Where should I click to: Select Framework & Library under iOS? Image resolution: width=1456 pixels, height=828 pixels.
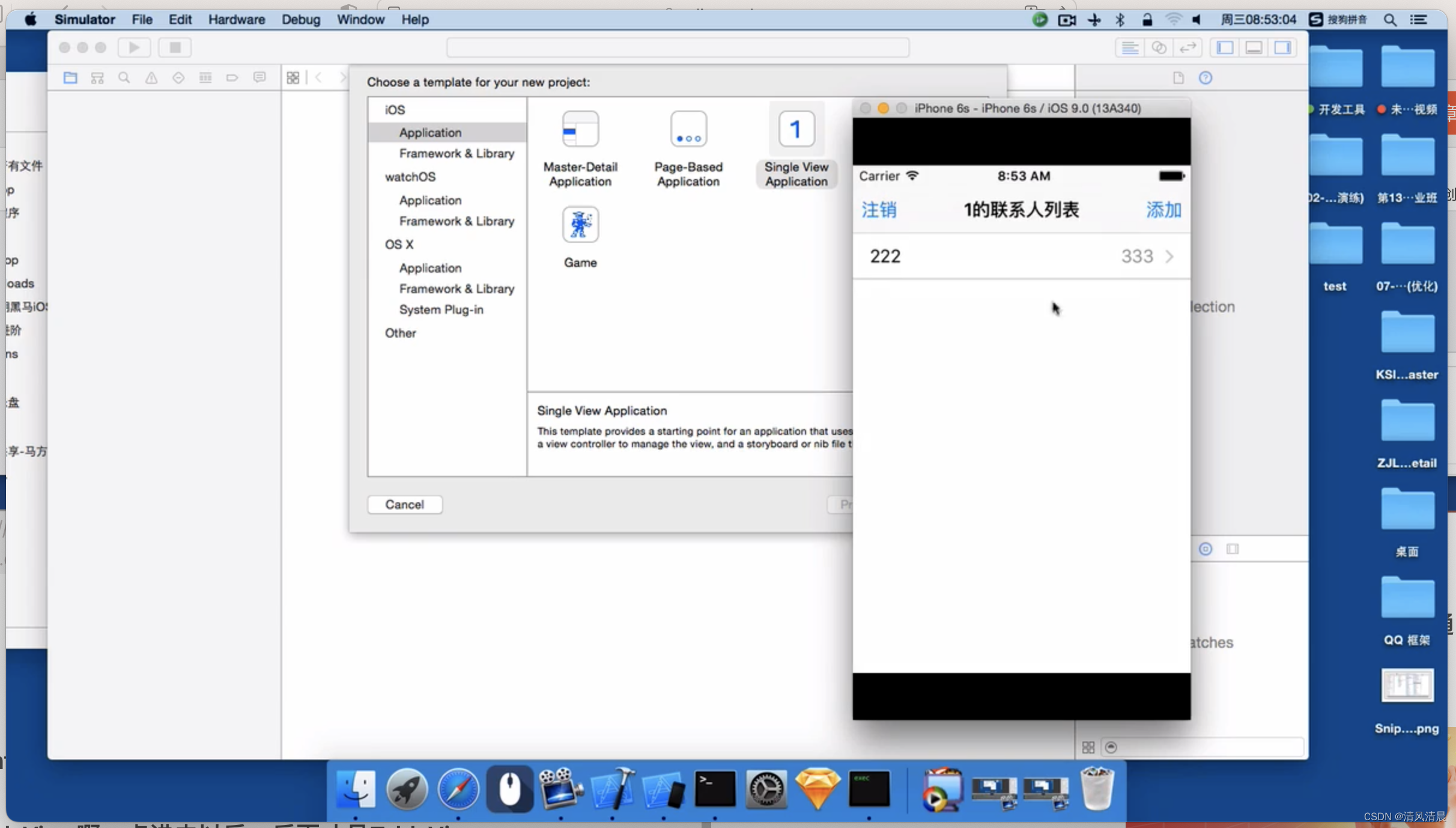pyautogui.click(x=457, y=153)
